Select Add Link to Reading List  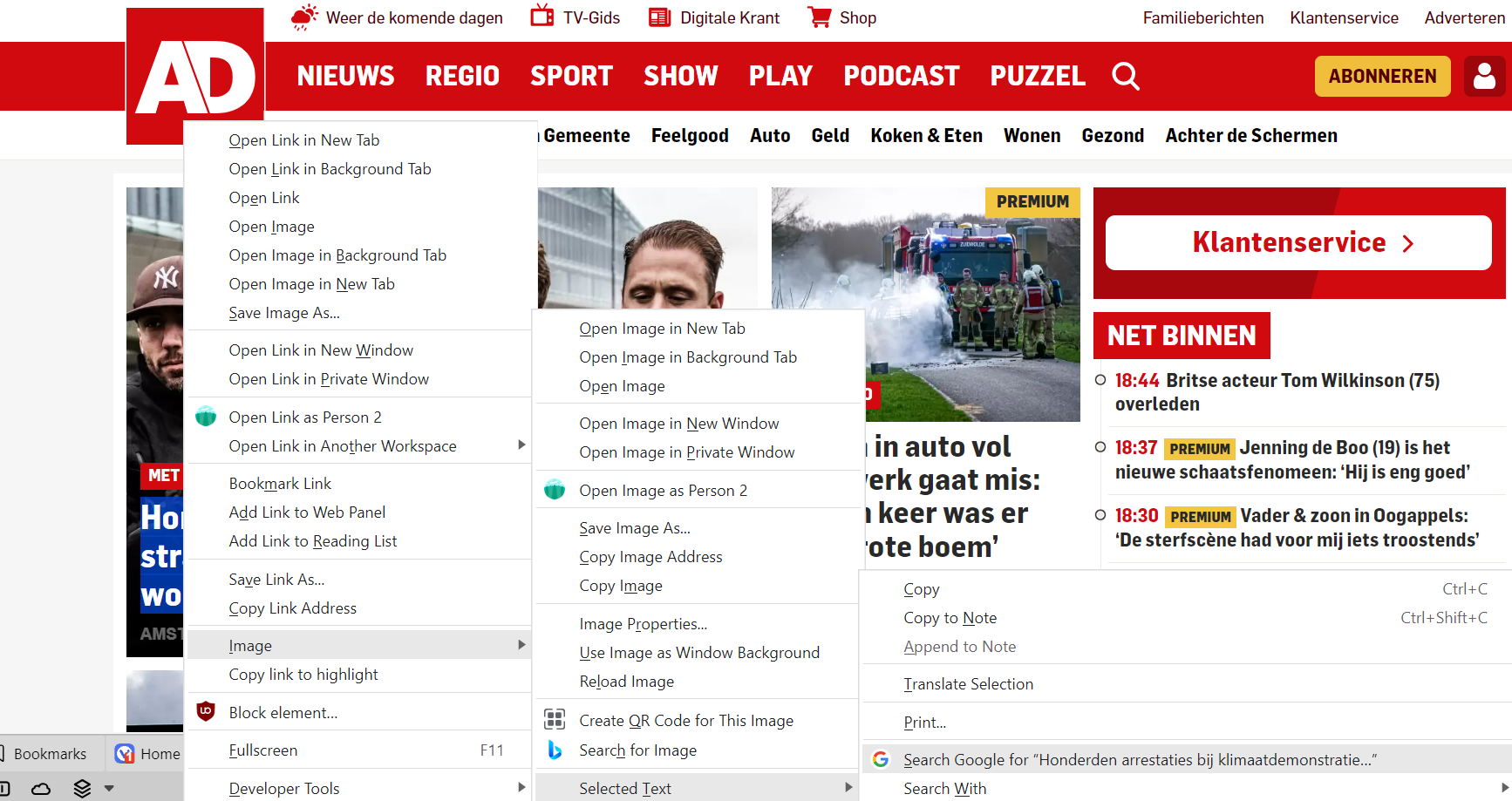(x=359, y=540)
